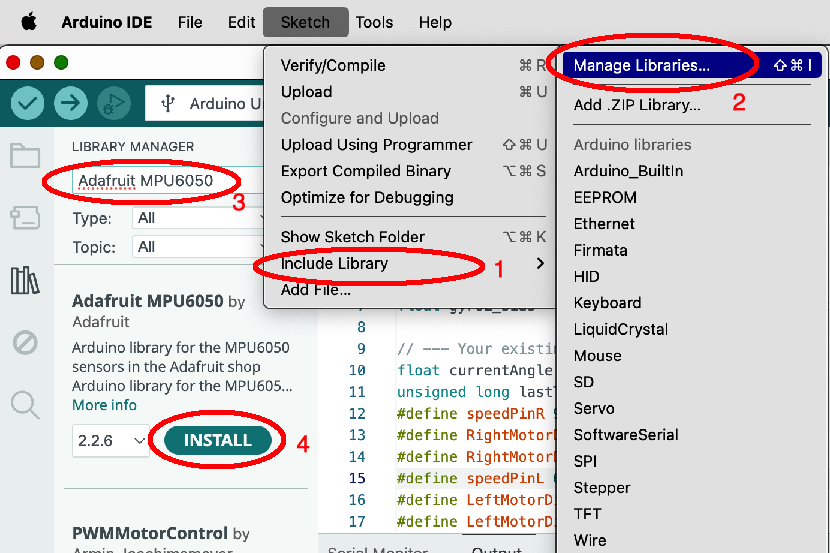The width and height of the screenshot is (830, 553).
Task: Open the Edit menu
Action: pyautogui.click(x=241, y=22)
